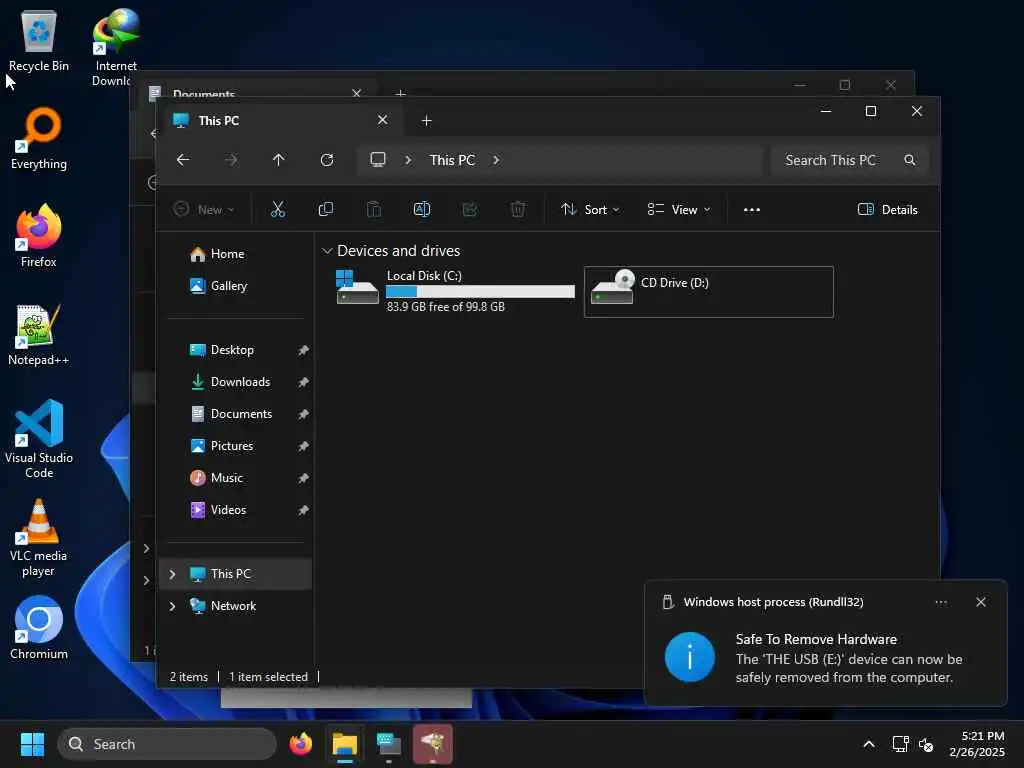The width and height of the screenshot is (1024, 768).
Task: Expand the Network tree node
Action: pyautogui.click(x=172, y=605)
